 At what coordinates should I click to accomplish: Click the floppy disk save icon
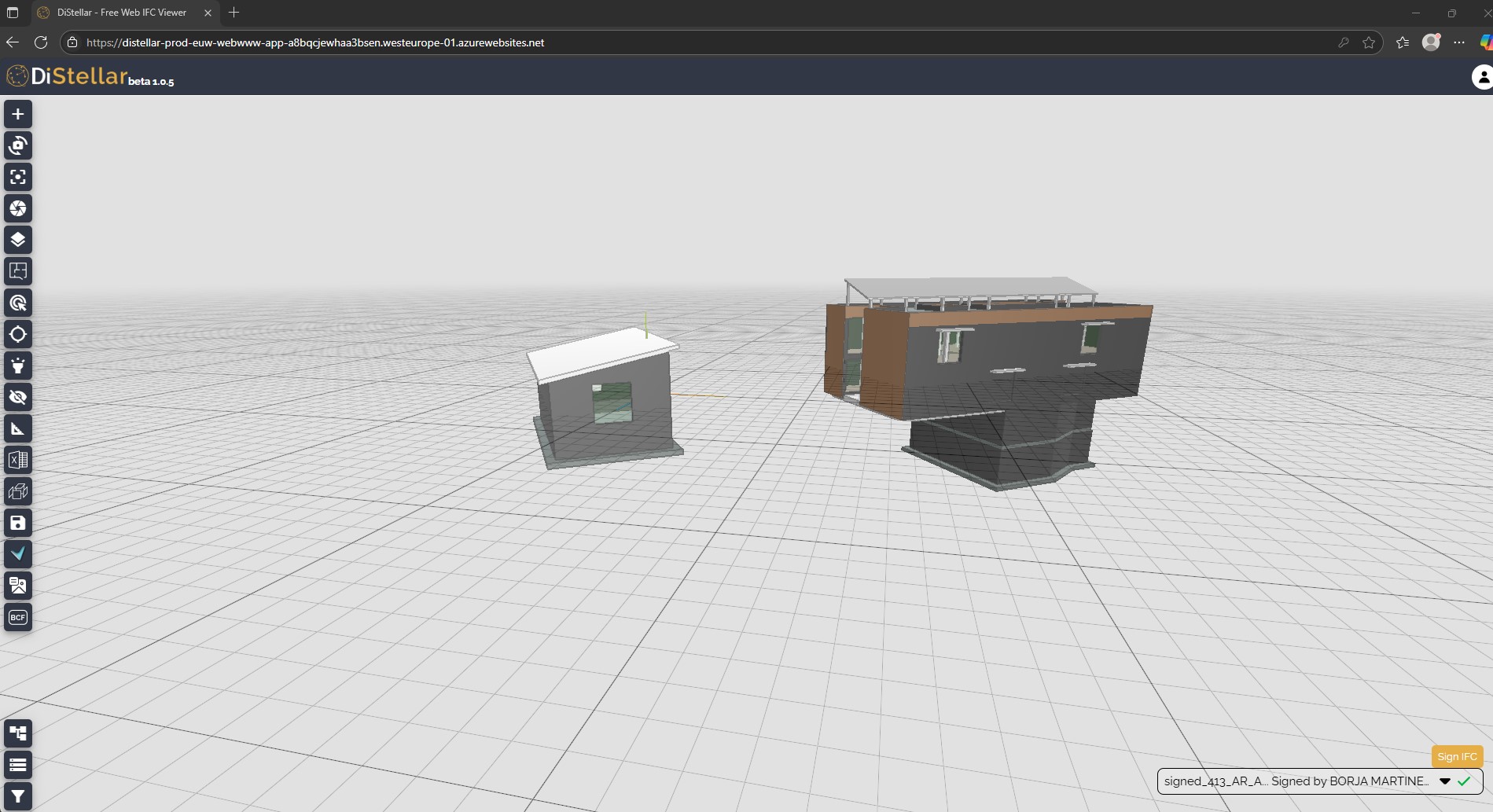tap(18, 523)
